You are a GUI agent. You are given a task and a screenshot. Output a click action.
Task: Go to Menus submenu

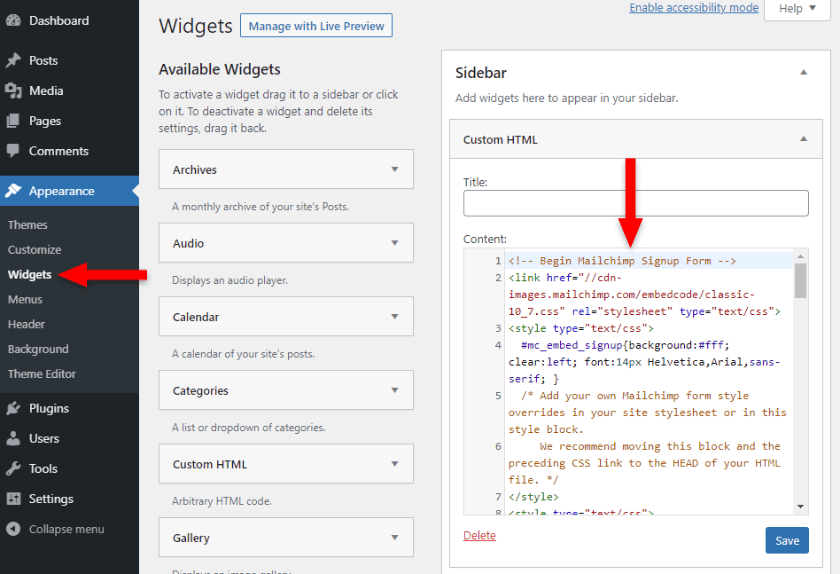25,300
